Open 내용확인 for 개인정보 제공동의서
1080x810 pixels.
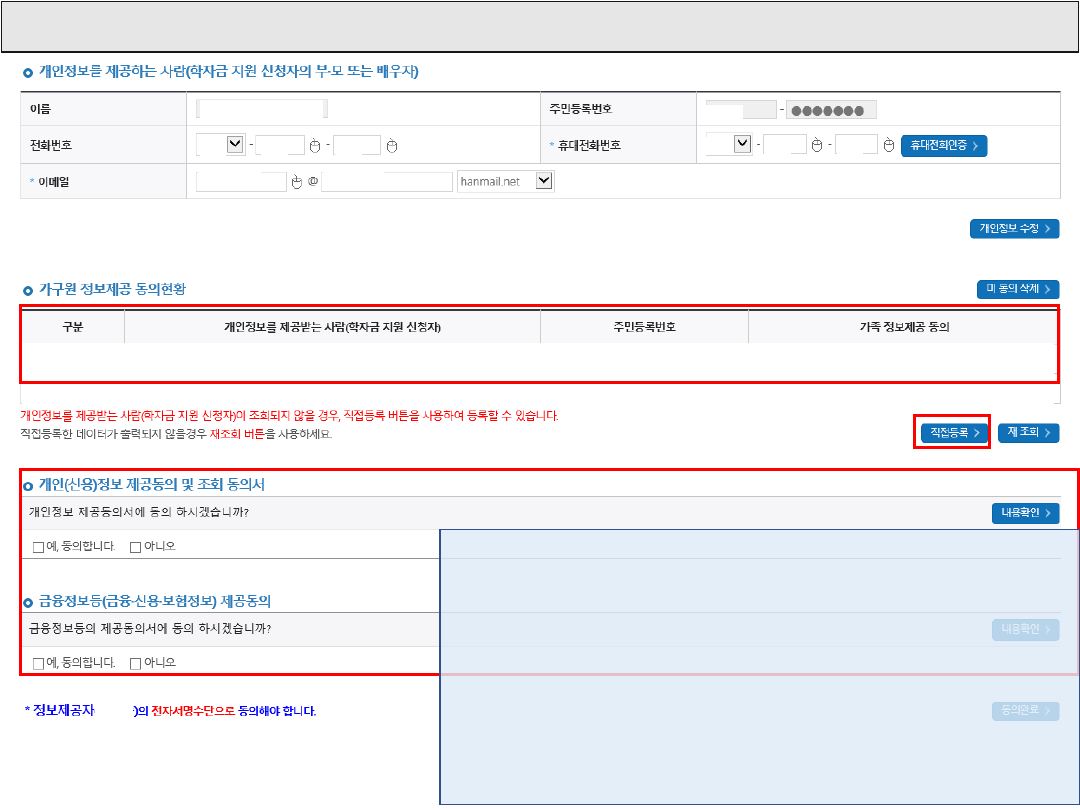tap(1025, 513)
